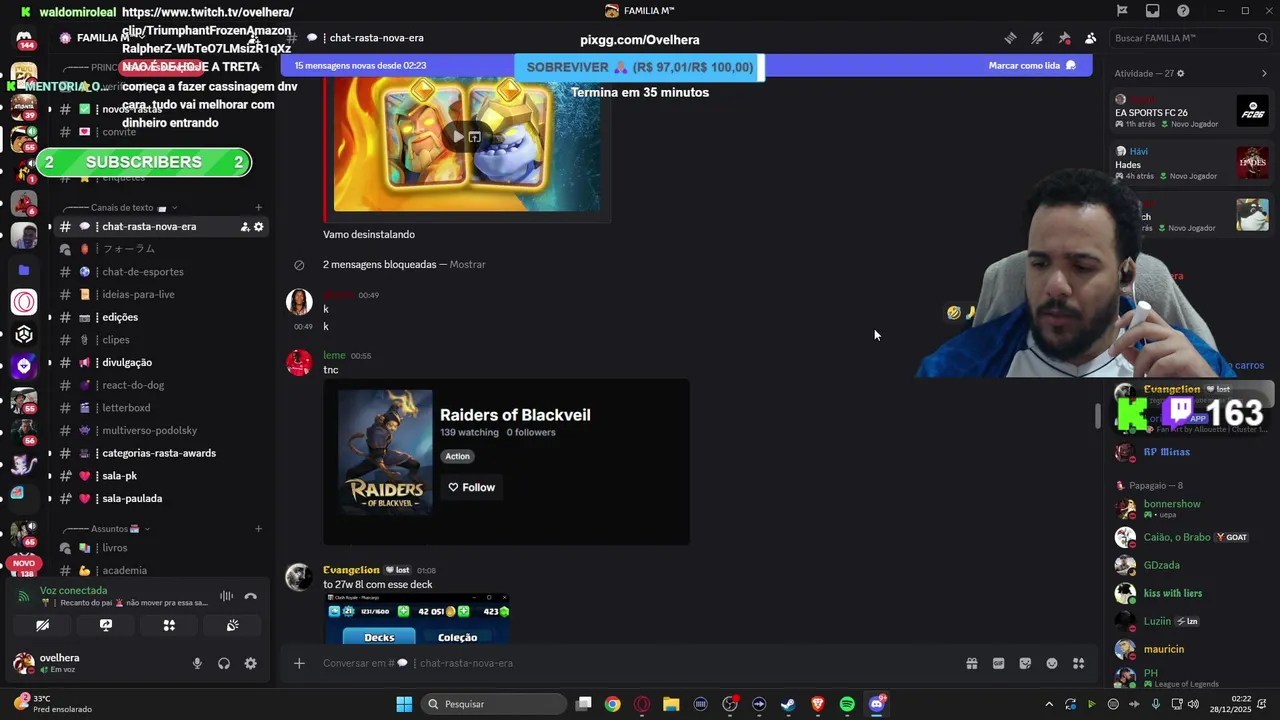Open the gift icon in message bar

point(971,663)
